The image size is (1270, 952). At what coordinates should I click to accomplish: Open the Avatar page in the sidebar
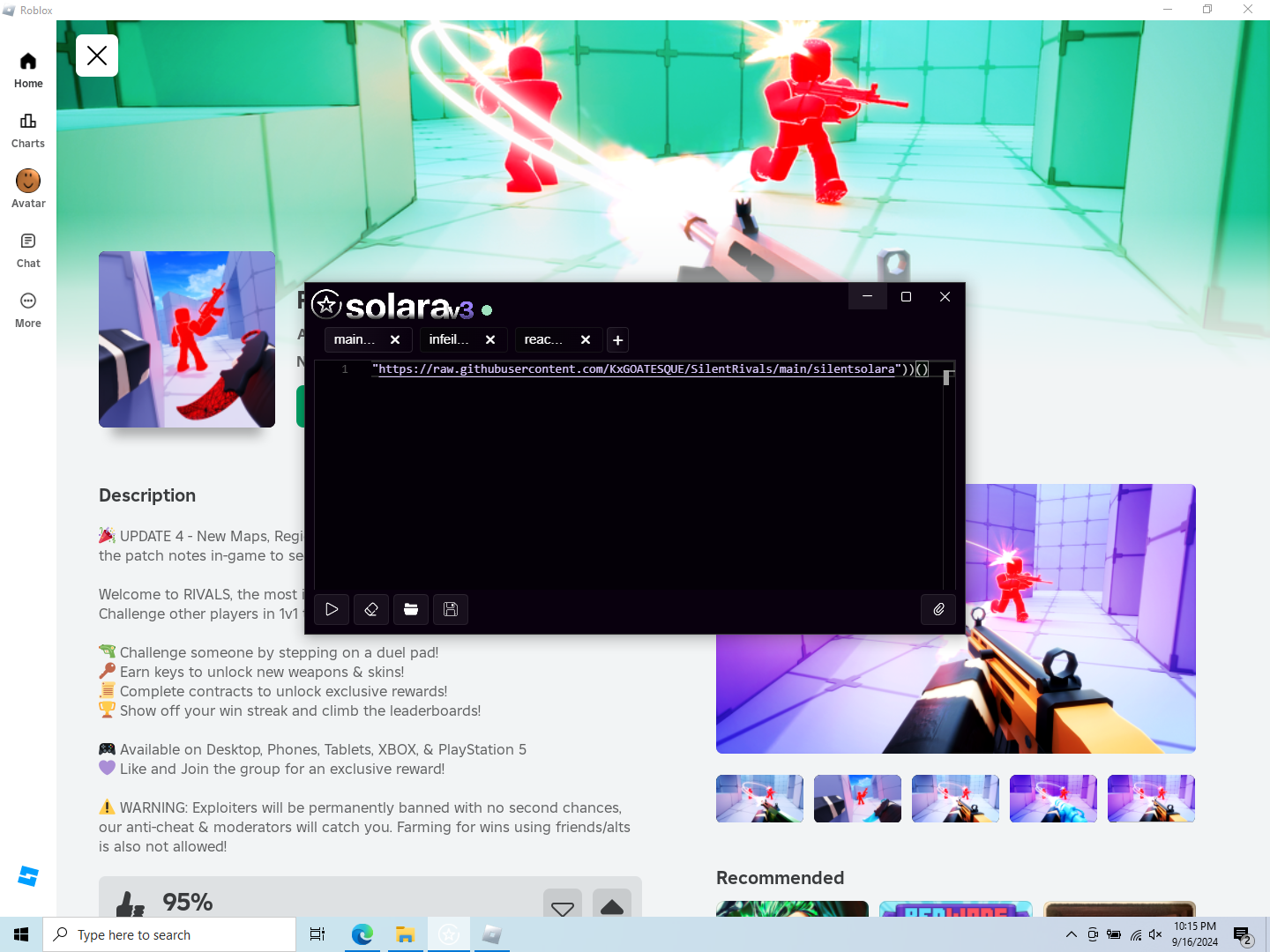click(x=28, y=190)
